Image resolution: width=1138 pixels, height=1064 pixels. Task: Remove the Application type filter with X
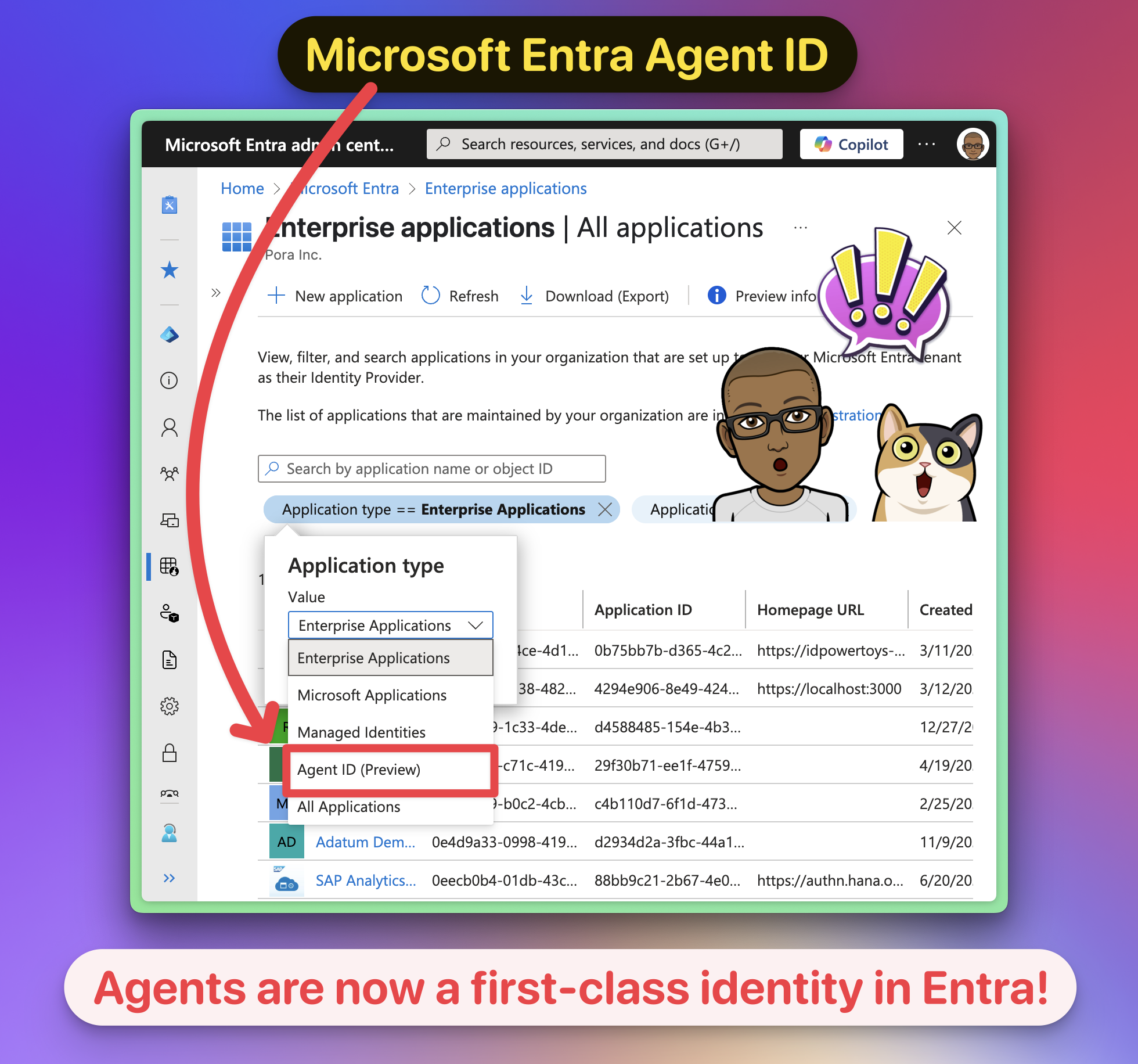(605, 509)
